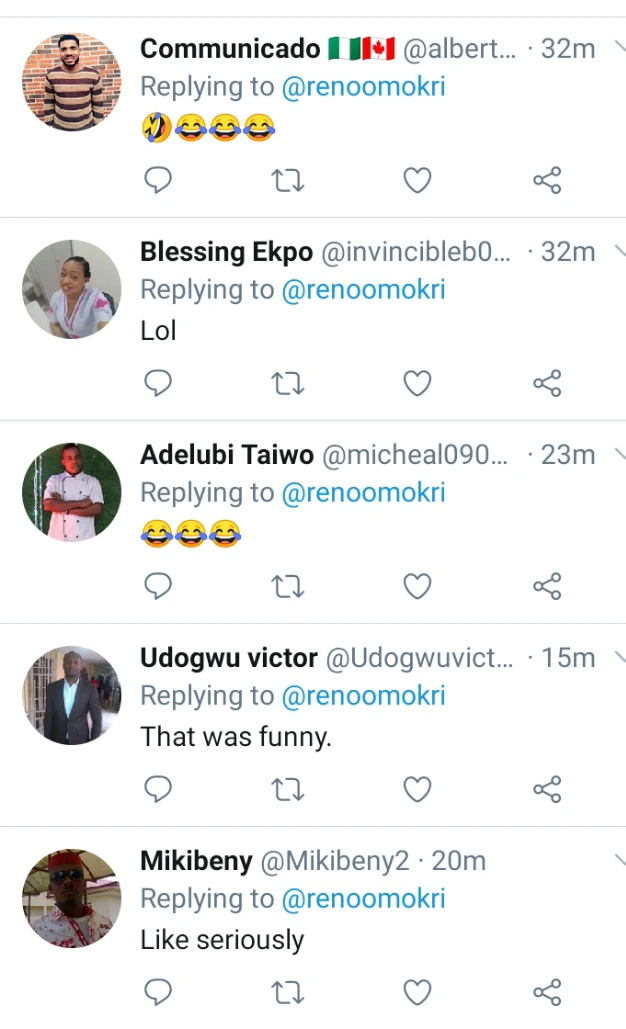Image resolution: width=626 pixels, height=1029 pixels.
Task: Open tweet menu chevron for Udogwu victor
Action: click(x=618, y=655)
